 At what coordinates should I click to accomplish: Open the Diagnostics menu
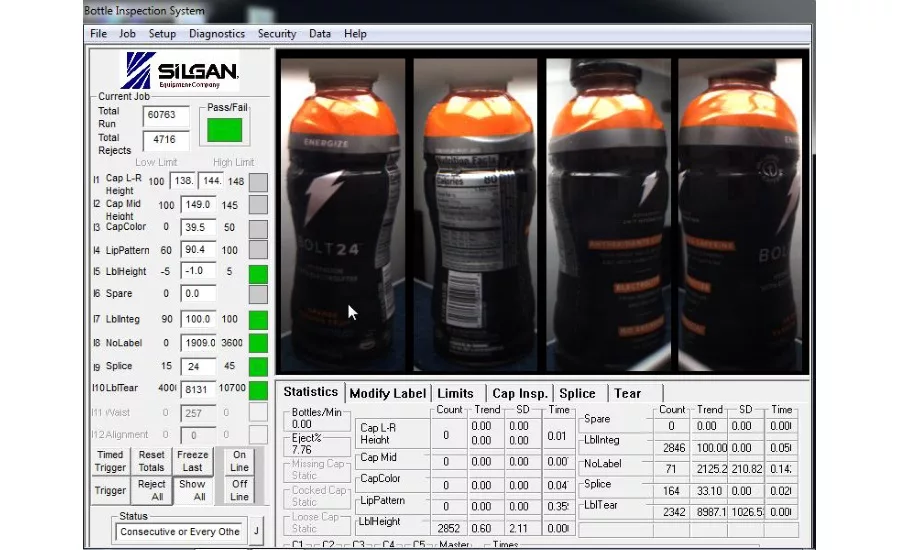click(x=217, y=34)
